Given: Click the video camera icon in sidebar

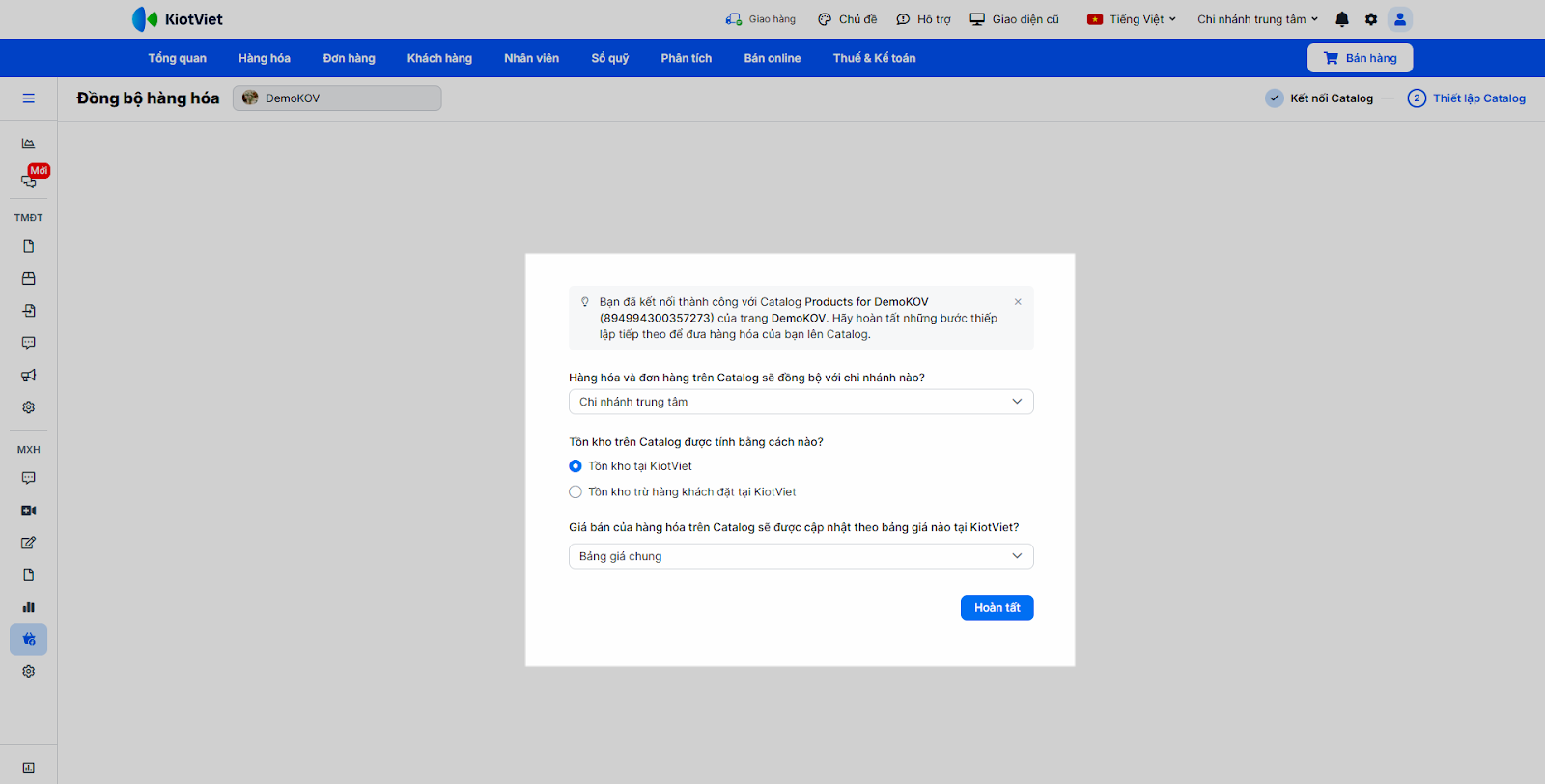Looking at the screenshot, I should pos(29,510).
